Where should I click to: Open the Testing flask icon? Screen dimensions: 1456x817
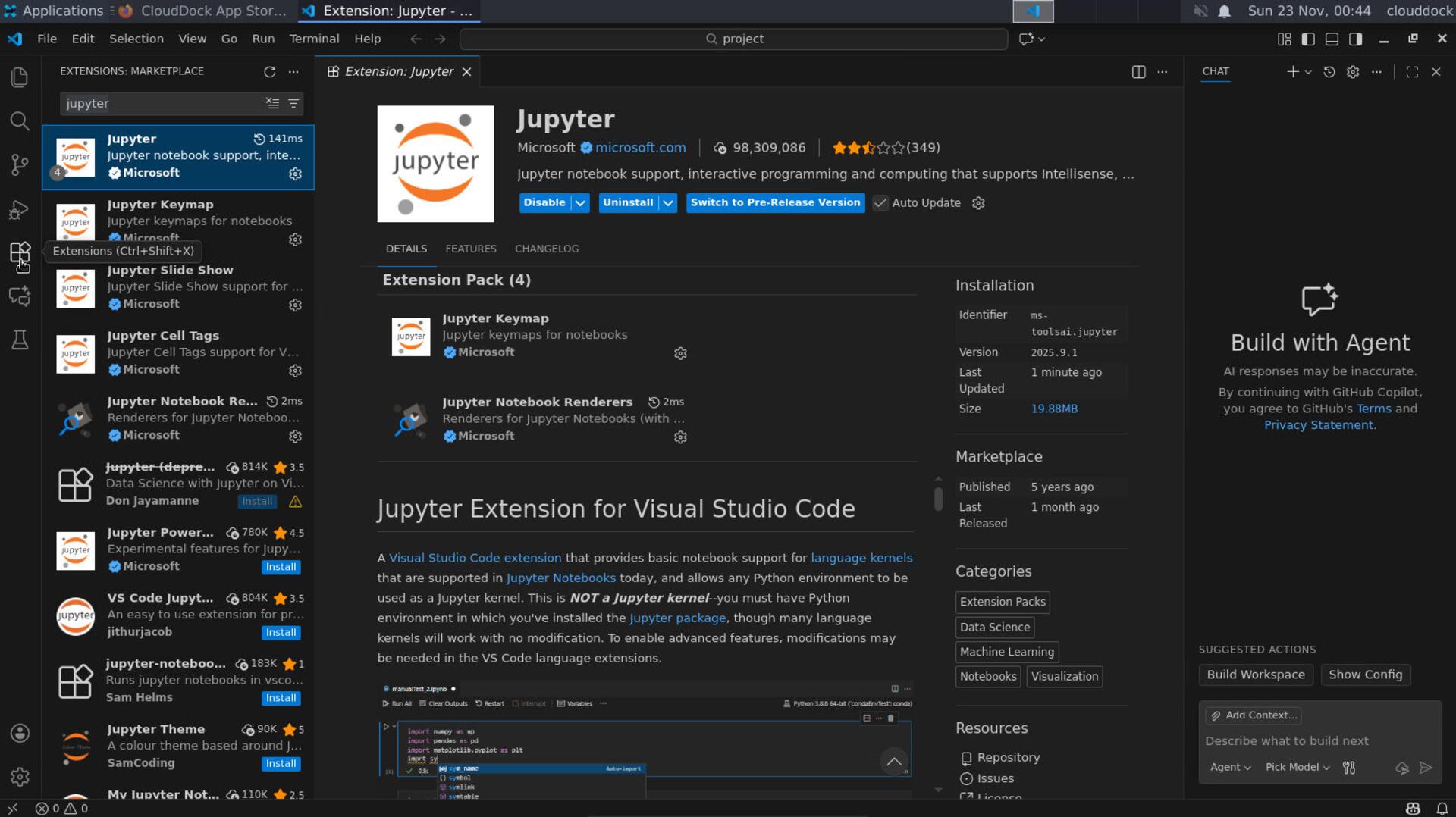tap(19, 340)
